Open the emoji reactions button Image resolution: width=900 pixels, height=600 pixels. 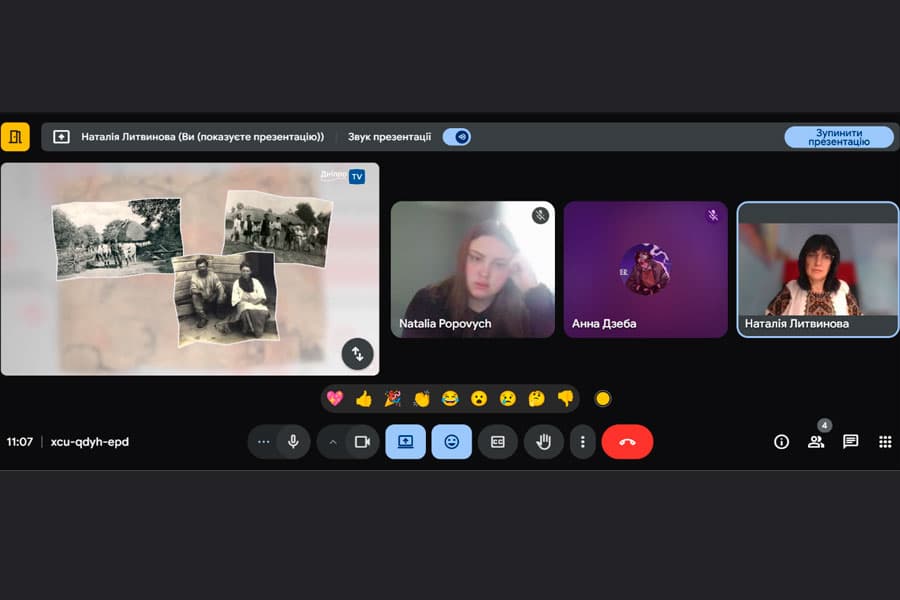pyautogui.click(x=452, y=442)
